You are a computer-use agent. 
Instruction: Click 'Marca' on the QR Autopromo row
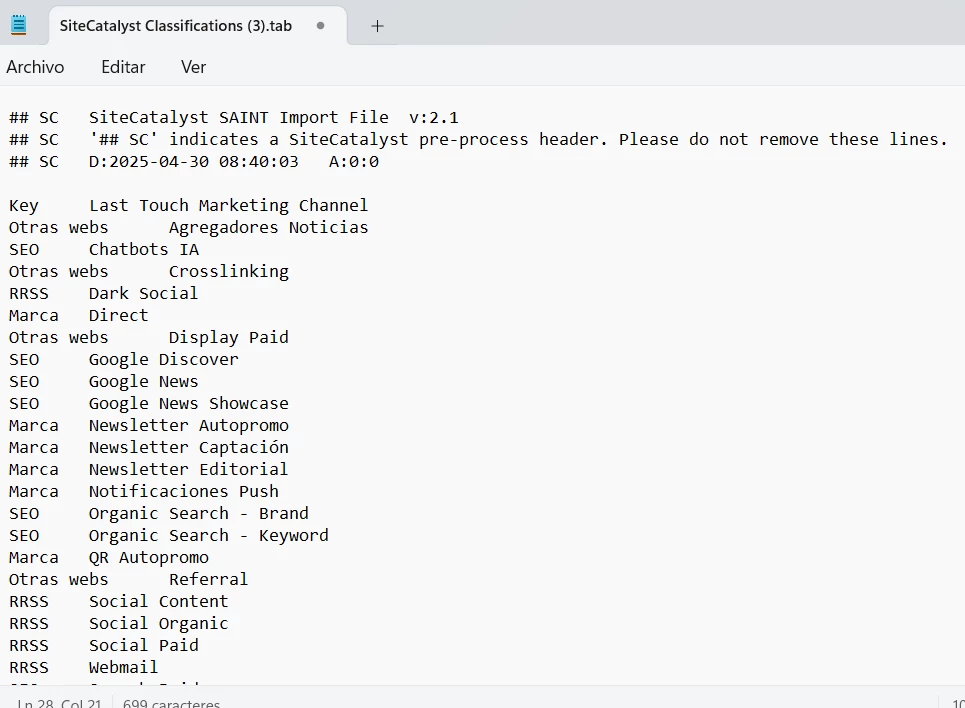point(34,558)
